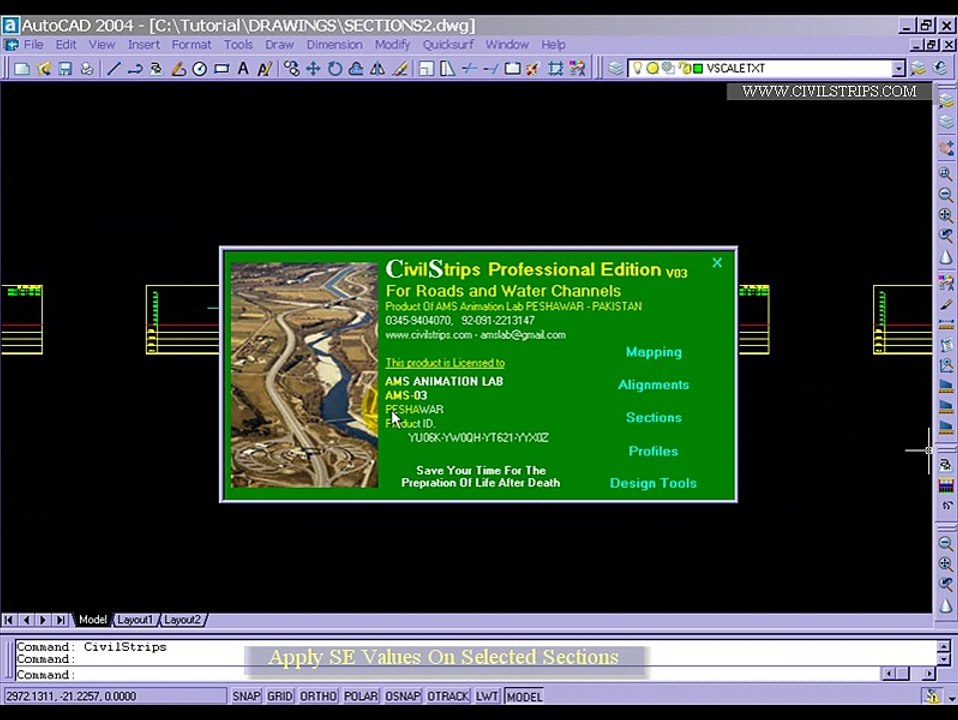Click the command line horizontal scrollbar right arrow

coord(929,674)
